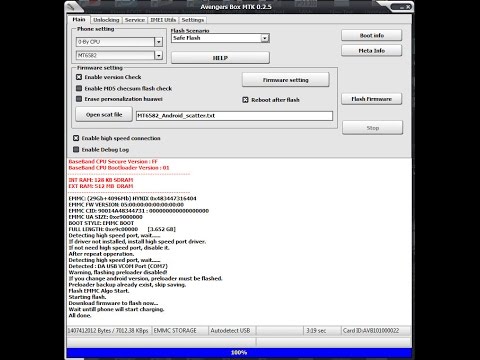Image resolution: width=480 pixels, height=360 pixels.
Task: Click the Stop button
Action: [373, 128]
